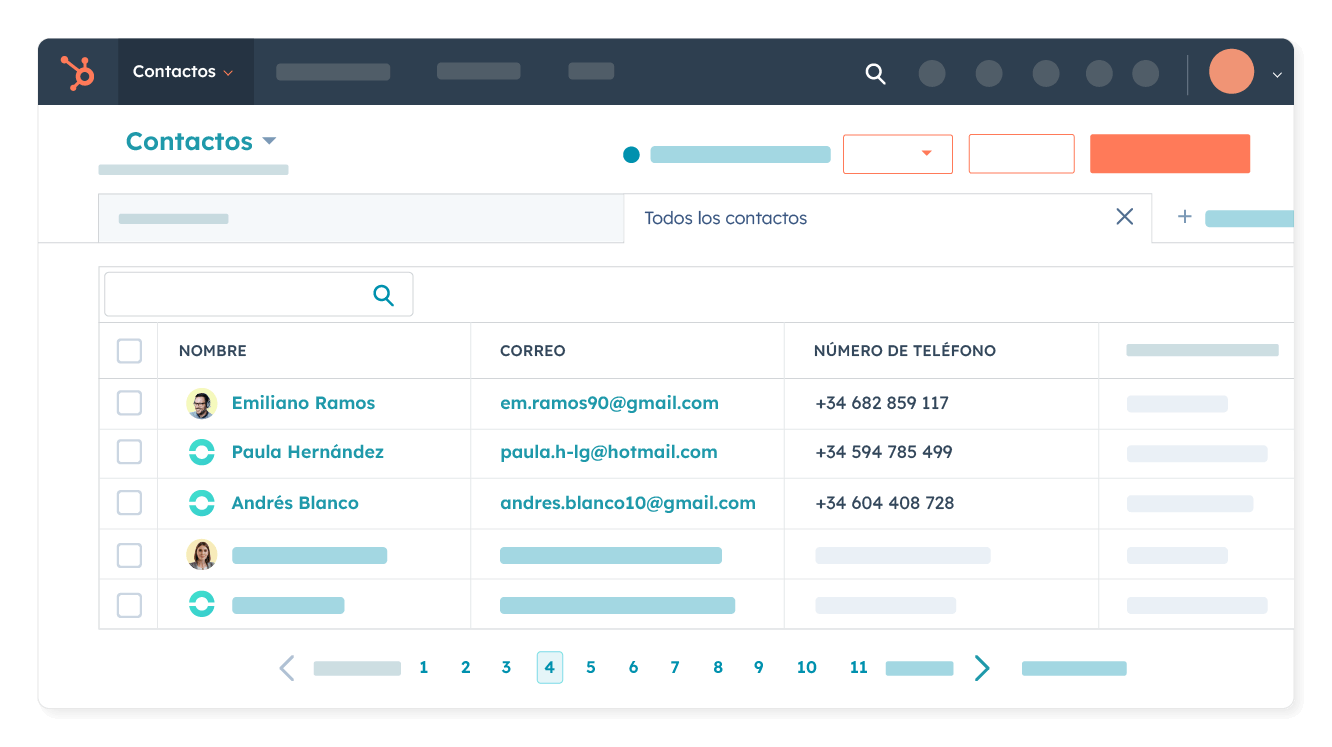Check the box for Emiliano Ramos
Screen dimensions: 1332x747
pos(129,403)
